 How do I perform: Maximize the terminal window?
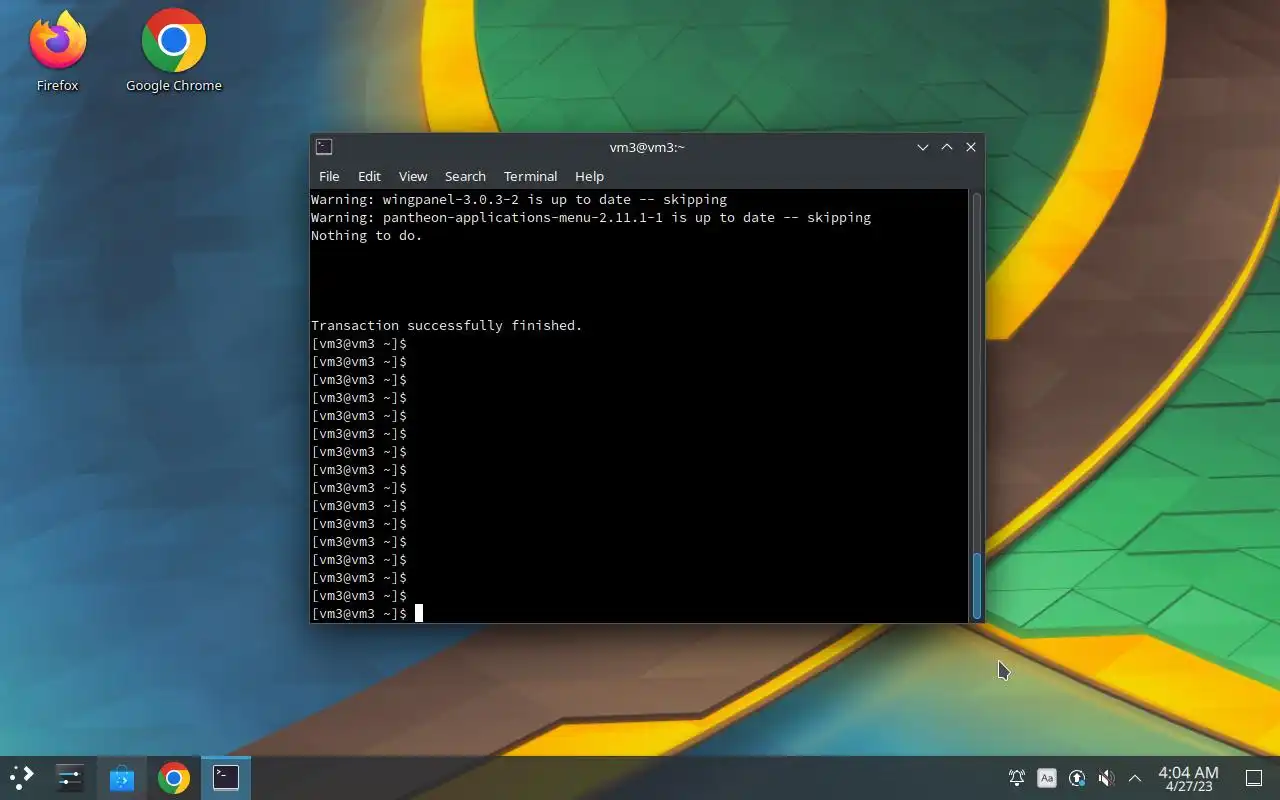click(x=947, y=147)
